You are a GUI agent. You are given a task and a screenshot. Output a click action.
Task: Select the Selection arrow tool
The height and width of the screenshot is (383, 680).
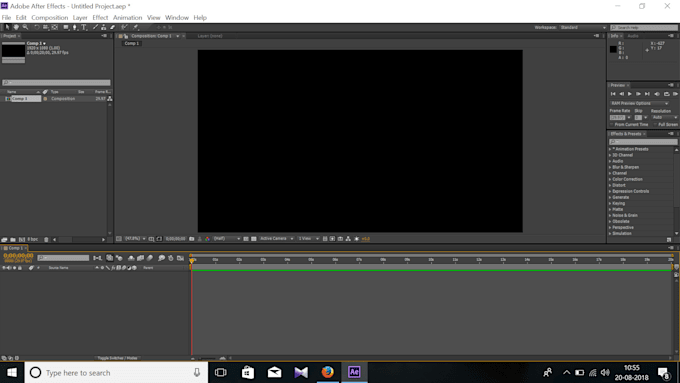pos(7,27)
